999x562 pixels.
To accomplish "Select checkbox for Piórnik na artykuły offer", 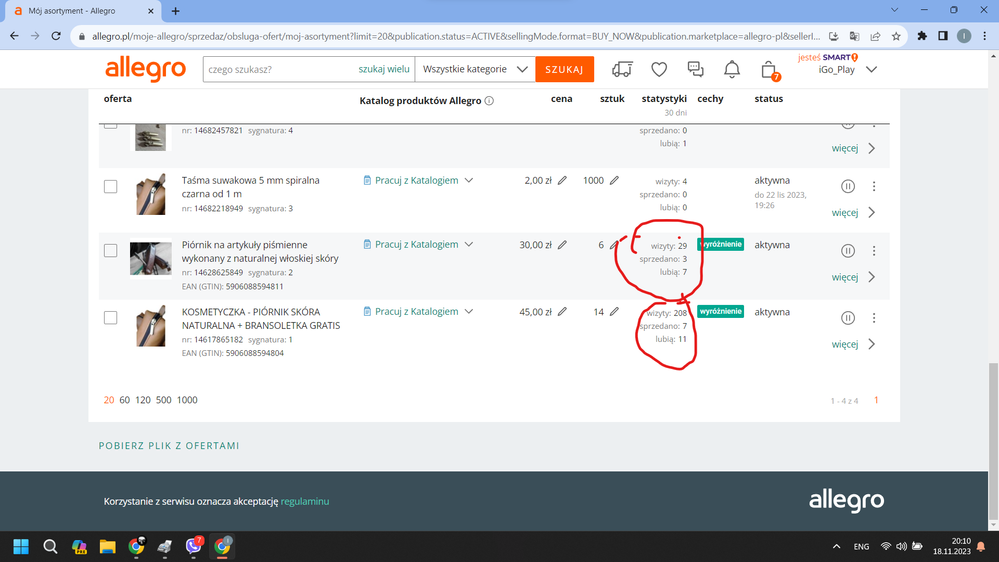I will (111, 250).
